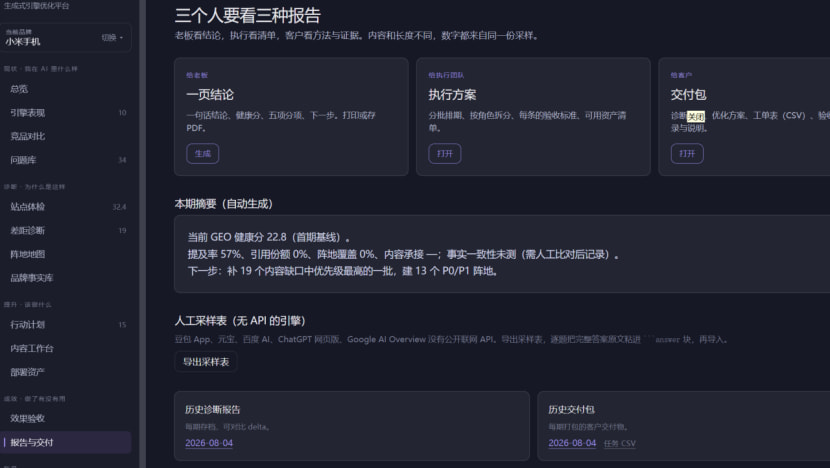Open the 任务 CSV link
Image resolution: width=830 pixels, height=468 pixels.
click(619, 444)
